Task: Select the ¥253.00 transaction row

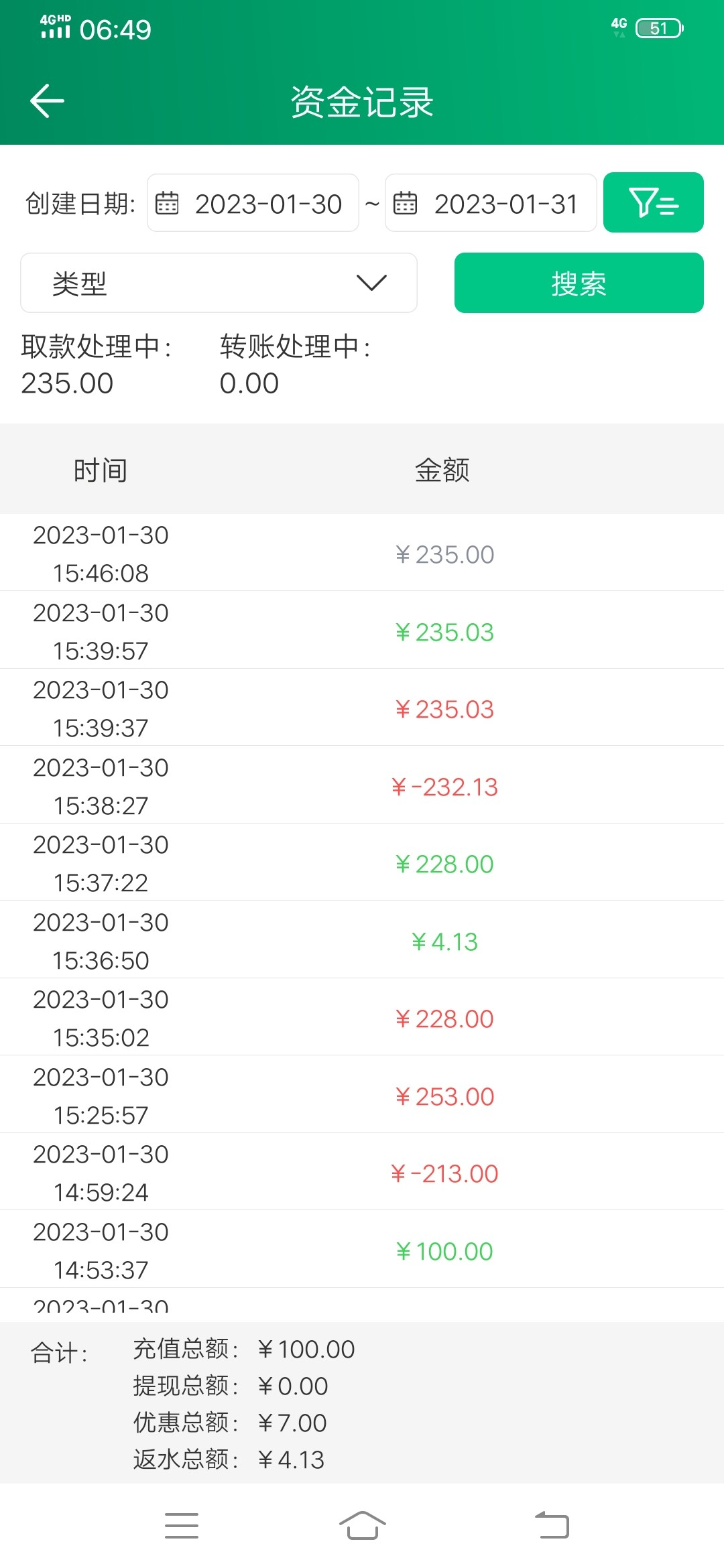Action: tap(362, 1096)
